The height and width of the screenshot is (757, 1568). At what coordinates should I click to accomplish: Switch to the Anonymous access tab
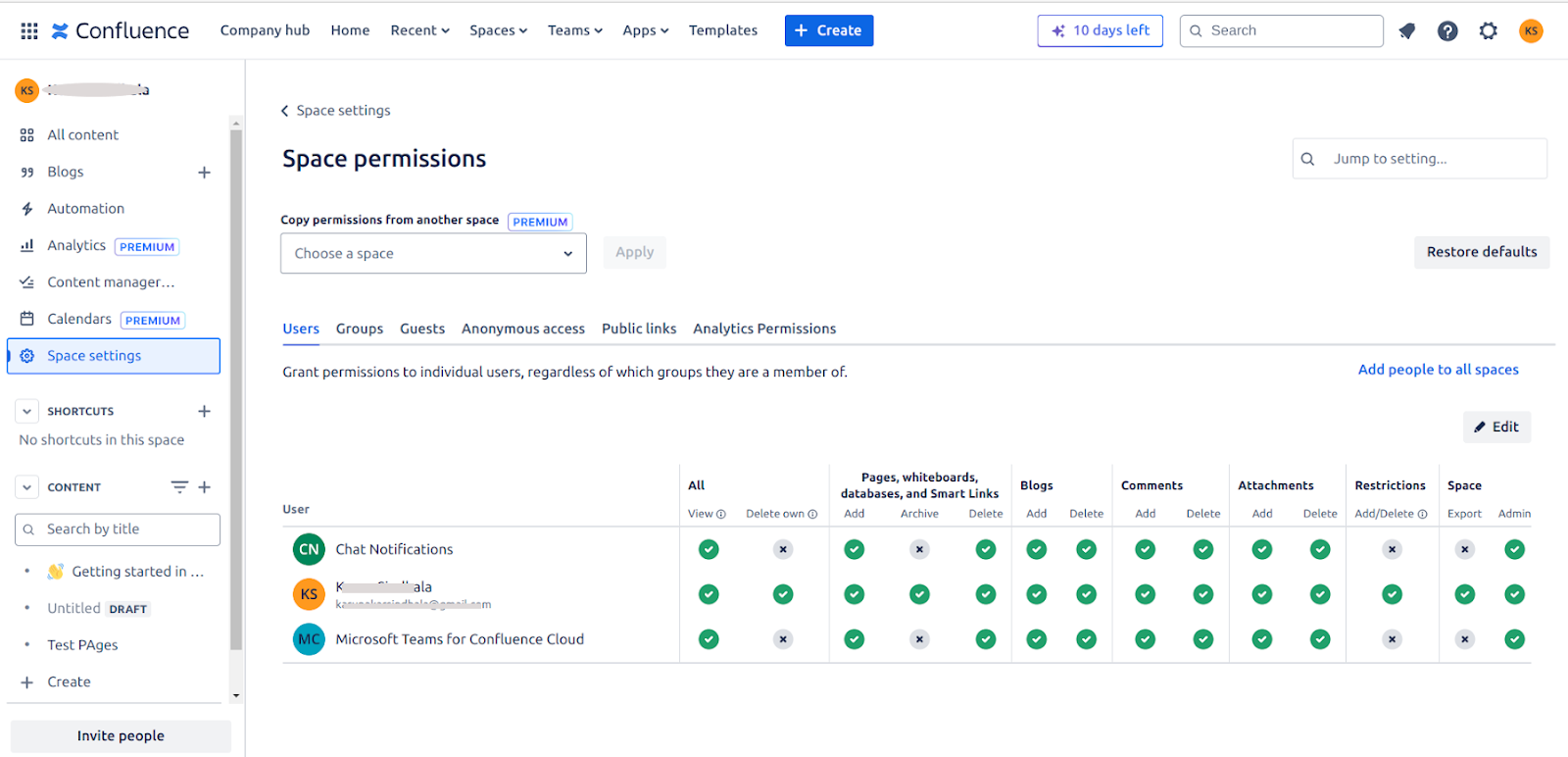click(522, 329)
